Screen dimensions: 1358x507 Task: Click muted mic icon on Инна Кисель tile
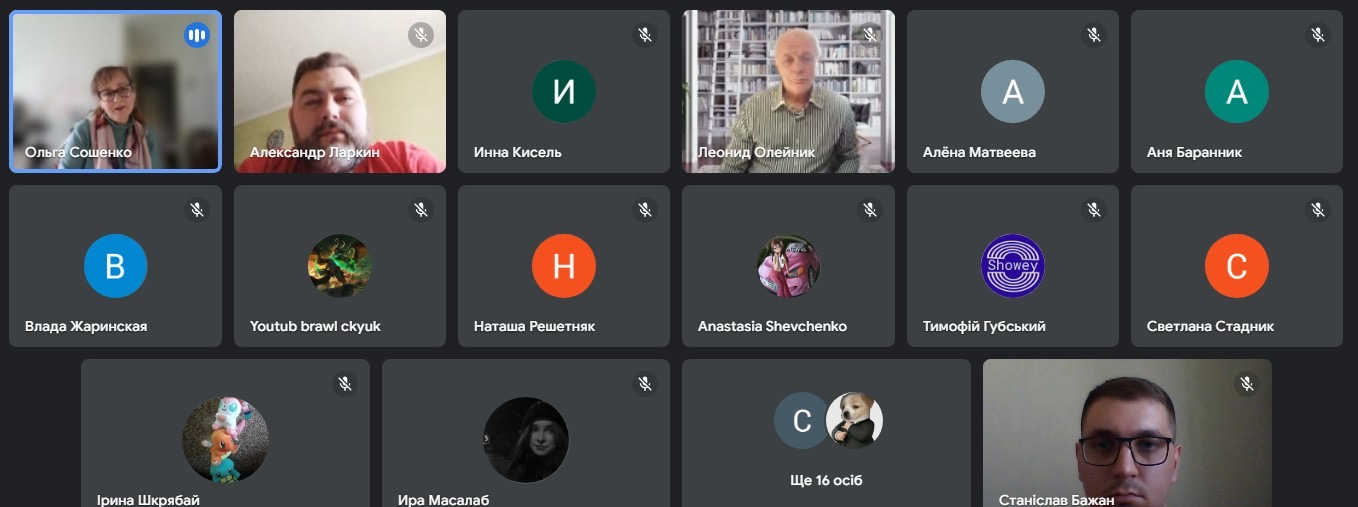(645, 35)
